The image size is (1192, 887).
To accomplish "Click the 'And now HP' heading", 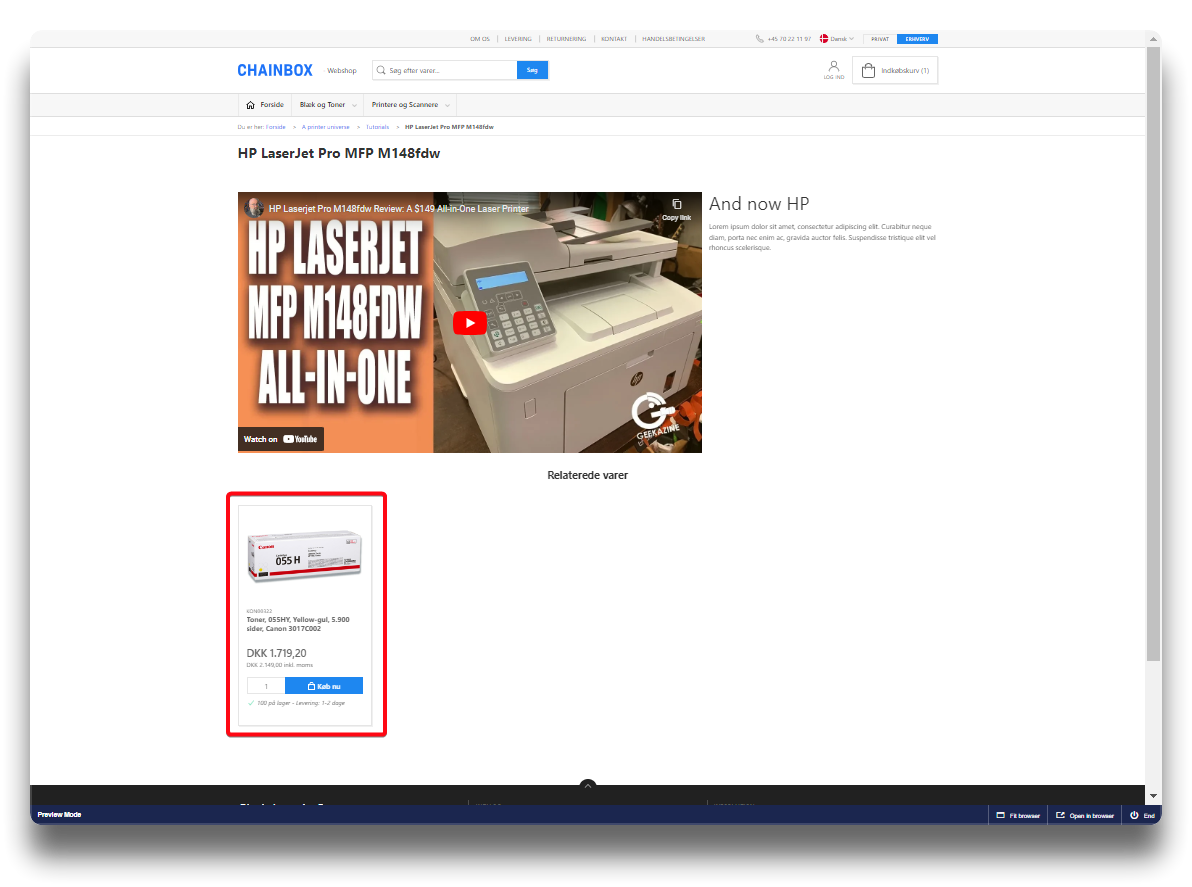I will (759, 204).
